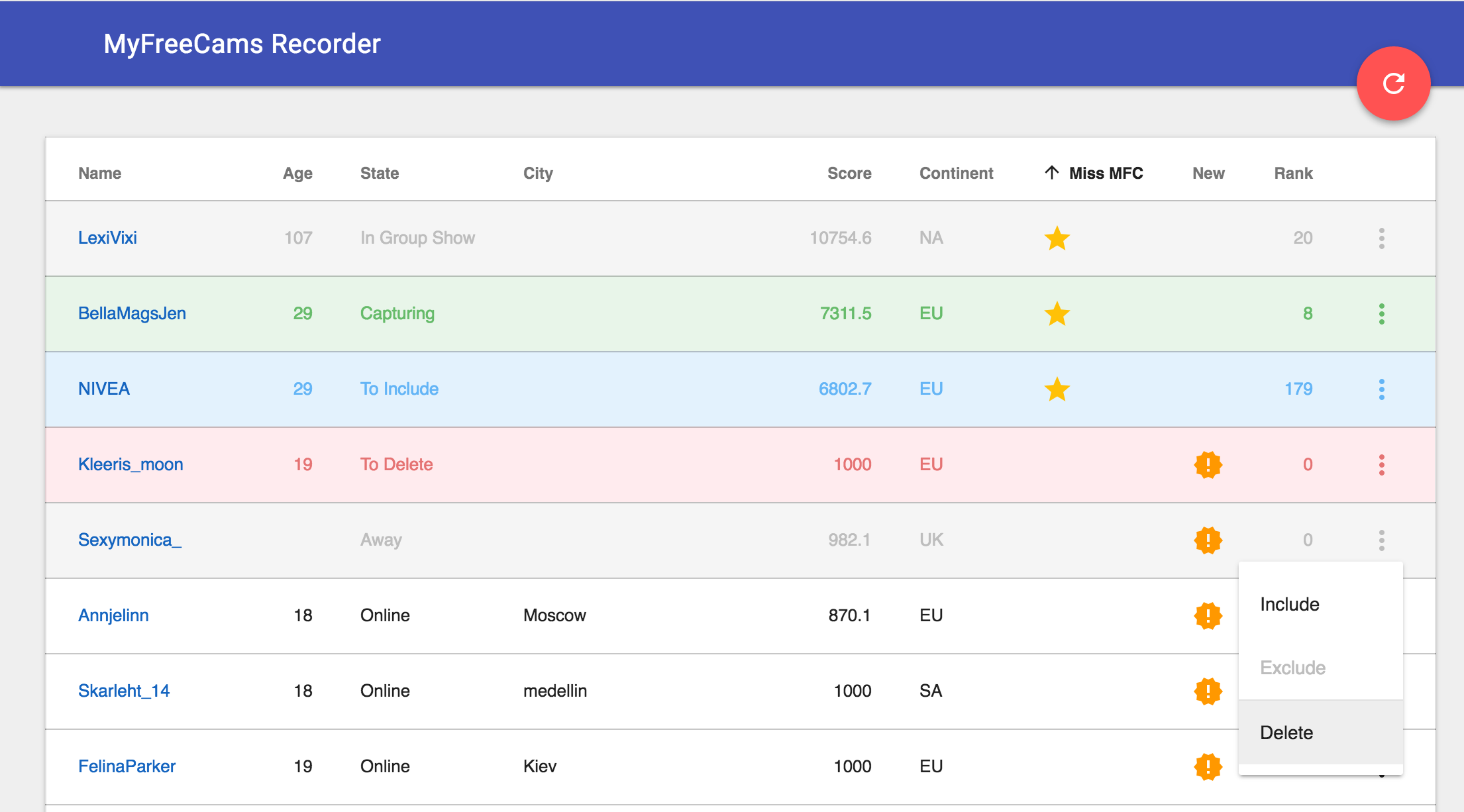The width and height of the screenshot is (1464, 812).
Task: Choose Delete from the context menu
Action: (x=1286, y=733)
